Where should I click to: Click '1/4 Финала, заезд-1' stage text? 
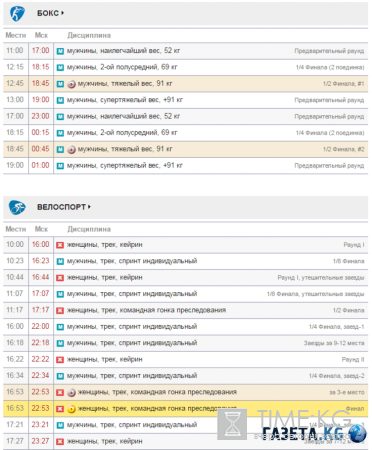click(x=337, y=327)
